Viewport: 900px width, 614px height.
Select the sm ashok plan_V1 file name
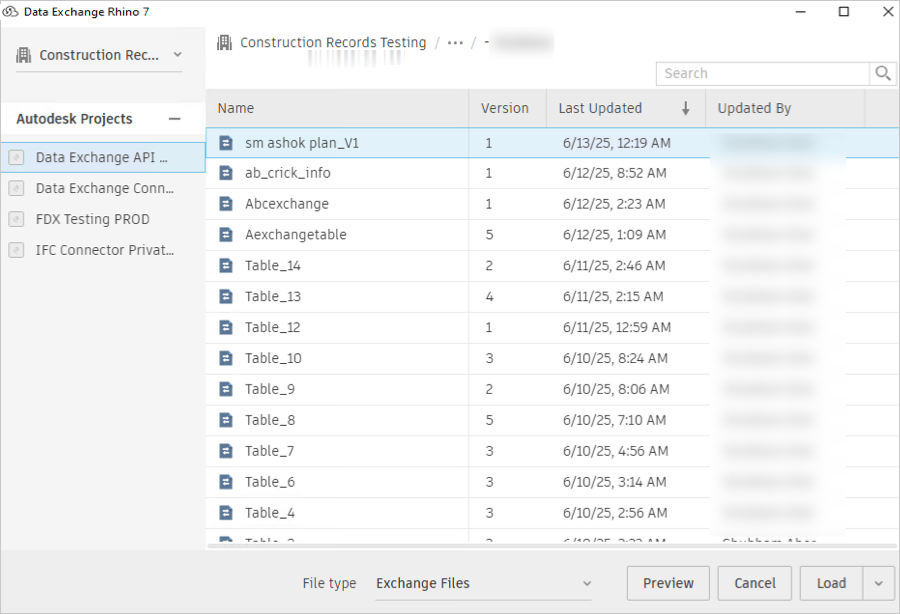click(x=302, y=143)
